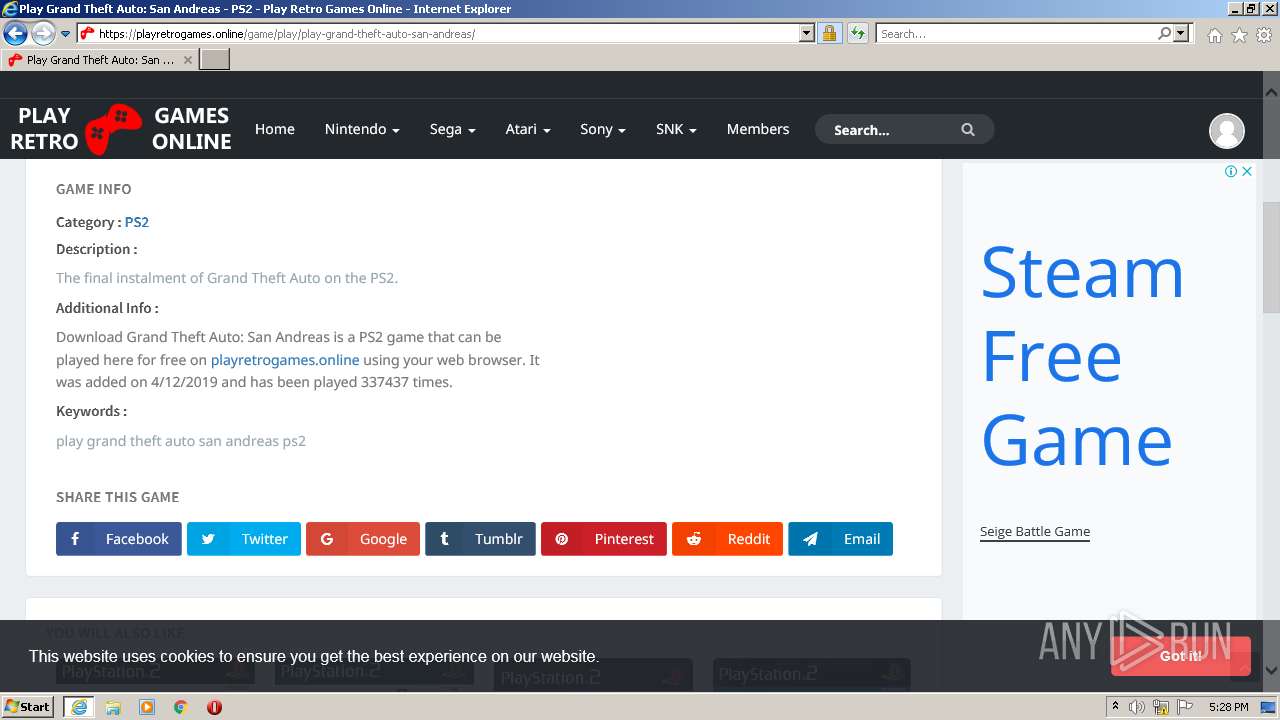
Task: Click the scroll up arrow
Action: click(1271, 91)
